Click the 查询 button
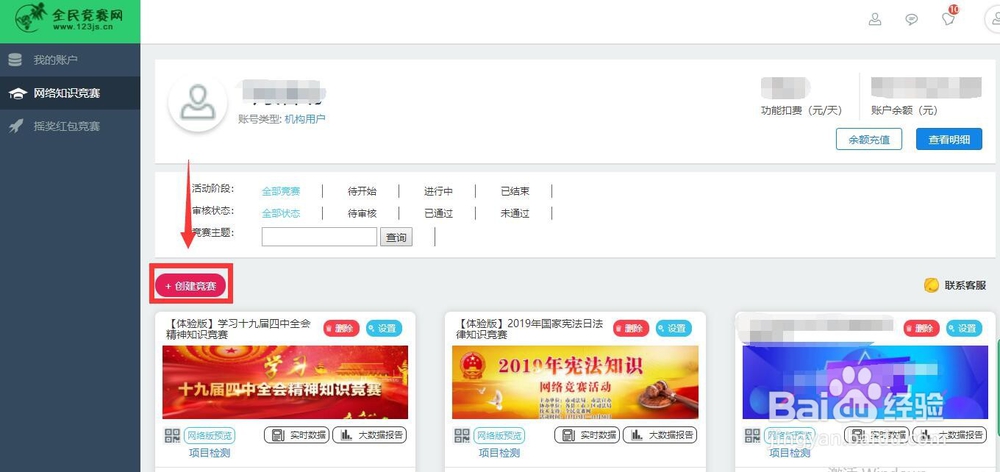The image size is (1000, 472). [x=396, y=237]
